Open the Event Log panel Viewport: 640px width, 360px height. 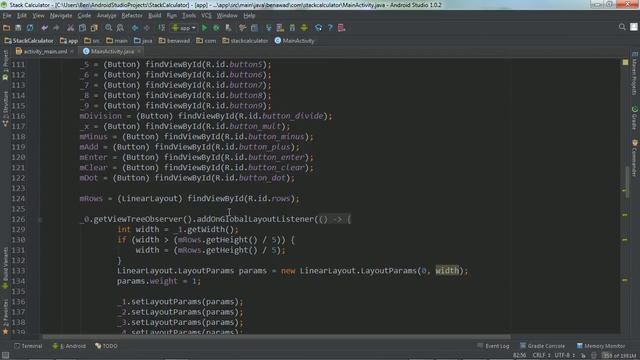[493, 346]
